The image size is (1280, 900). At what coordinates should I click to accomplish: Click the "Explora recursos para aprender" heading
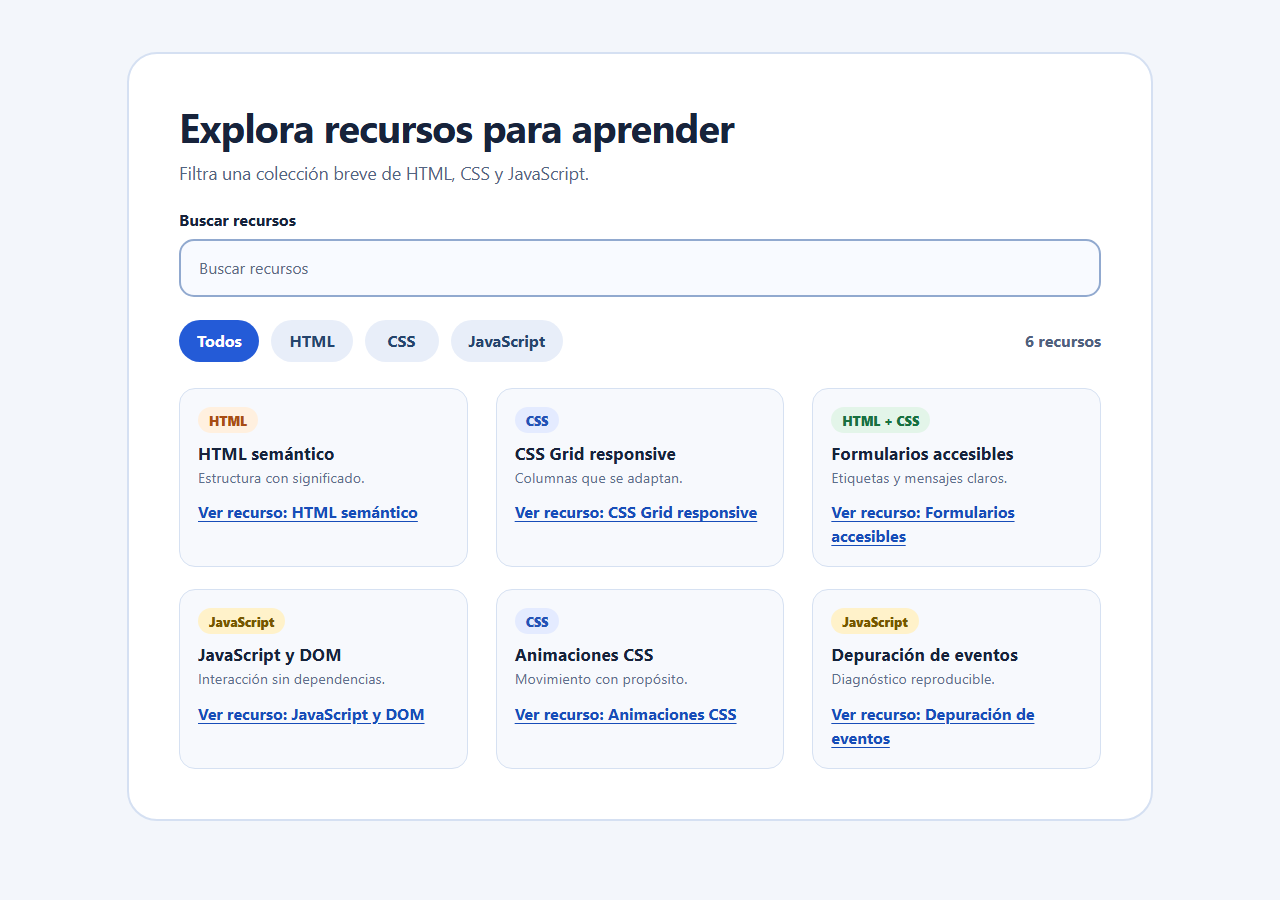point(457,129)
